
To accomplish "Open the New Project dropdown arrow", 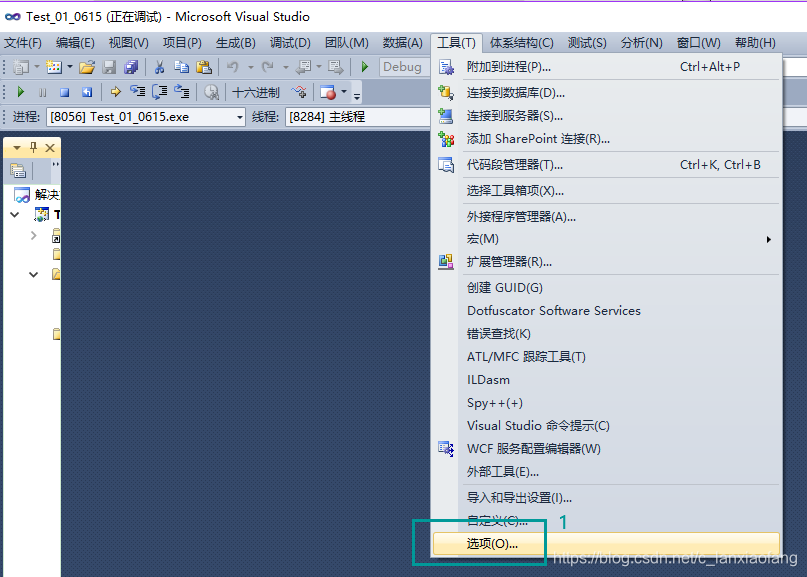I will (37, 67).
